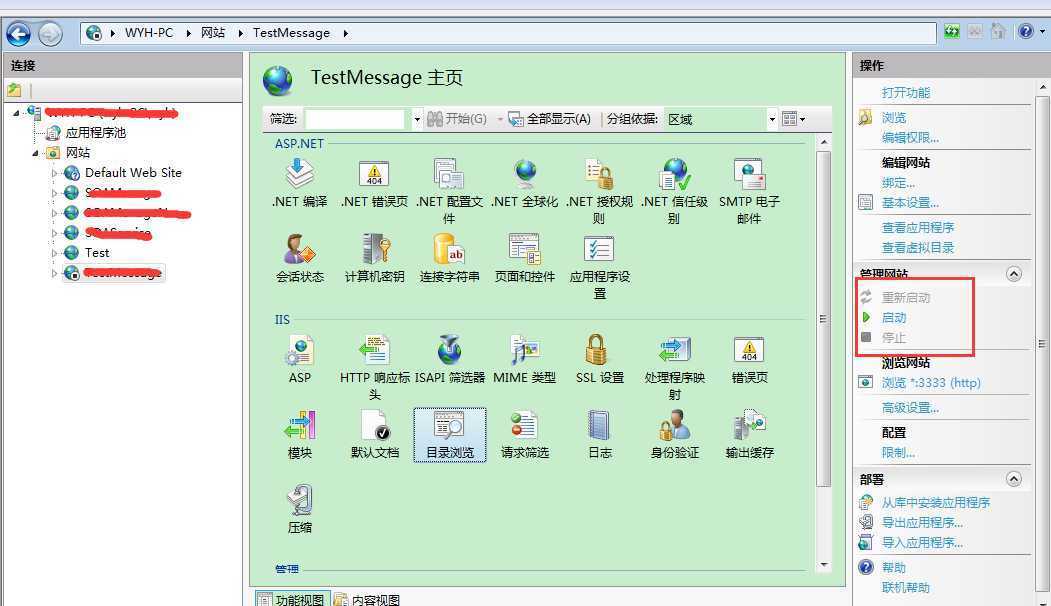Click 全部显示(A) in filter bar
This screenshot has width=1051, height=606.
coord(550,119)
